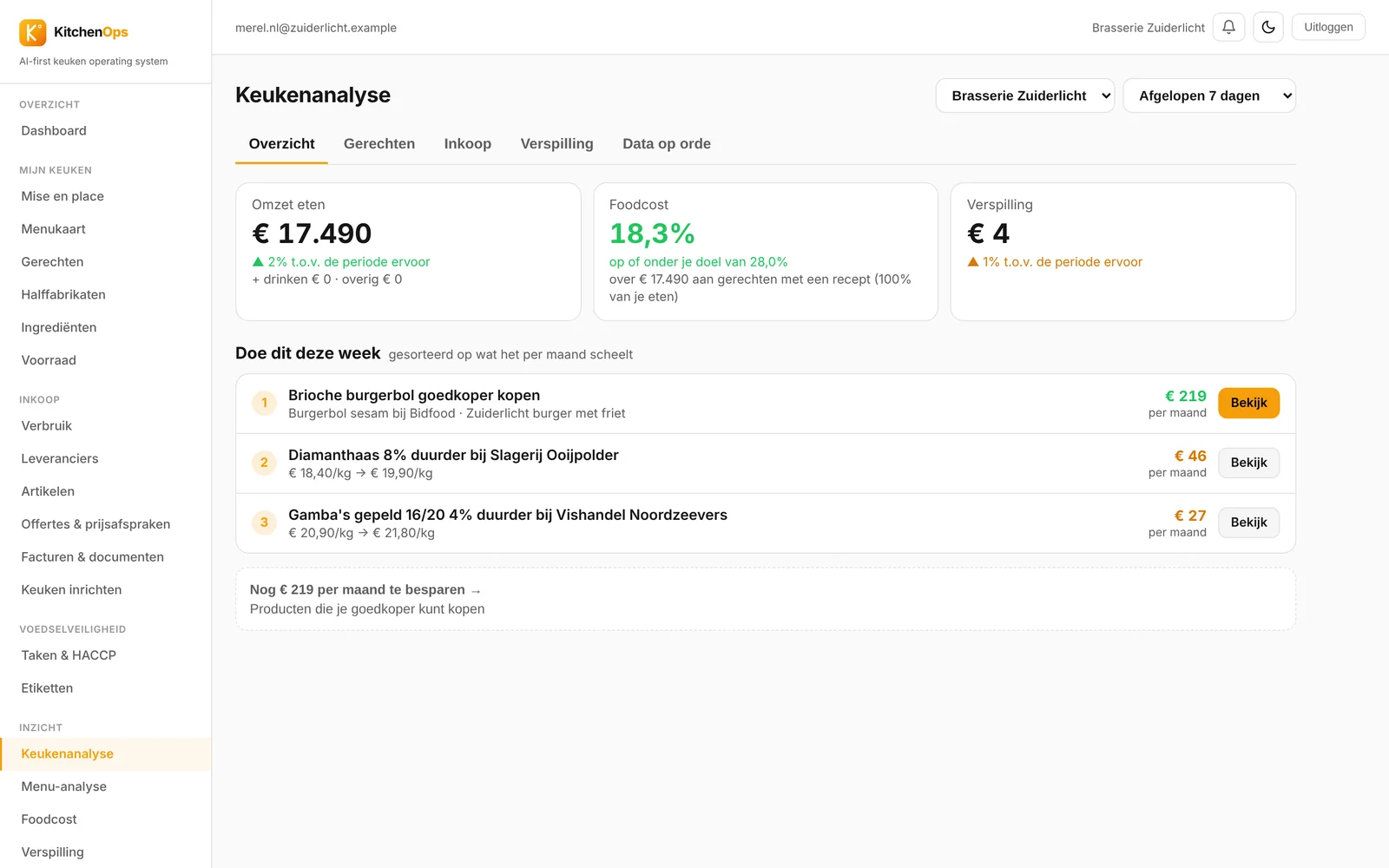Screen dimensions: 1389x868
Task: Switch to the Gerechten tab
Action: click(379, 144)
